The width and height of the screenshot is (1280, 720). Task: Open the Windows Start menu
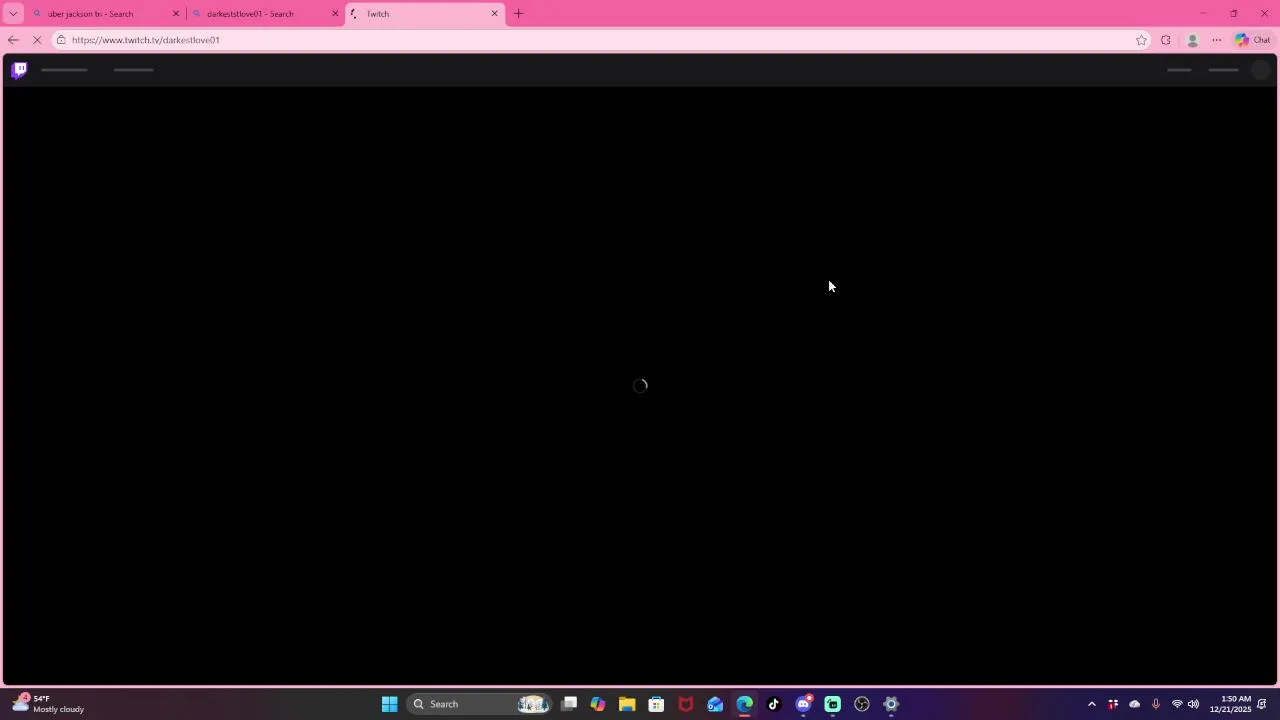point(389,704)
